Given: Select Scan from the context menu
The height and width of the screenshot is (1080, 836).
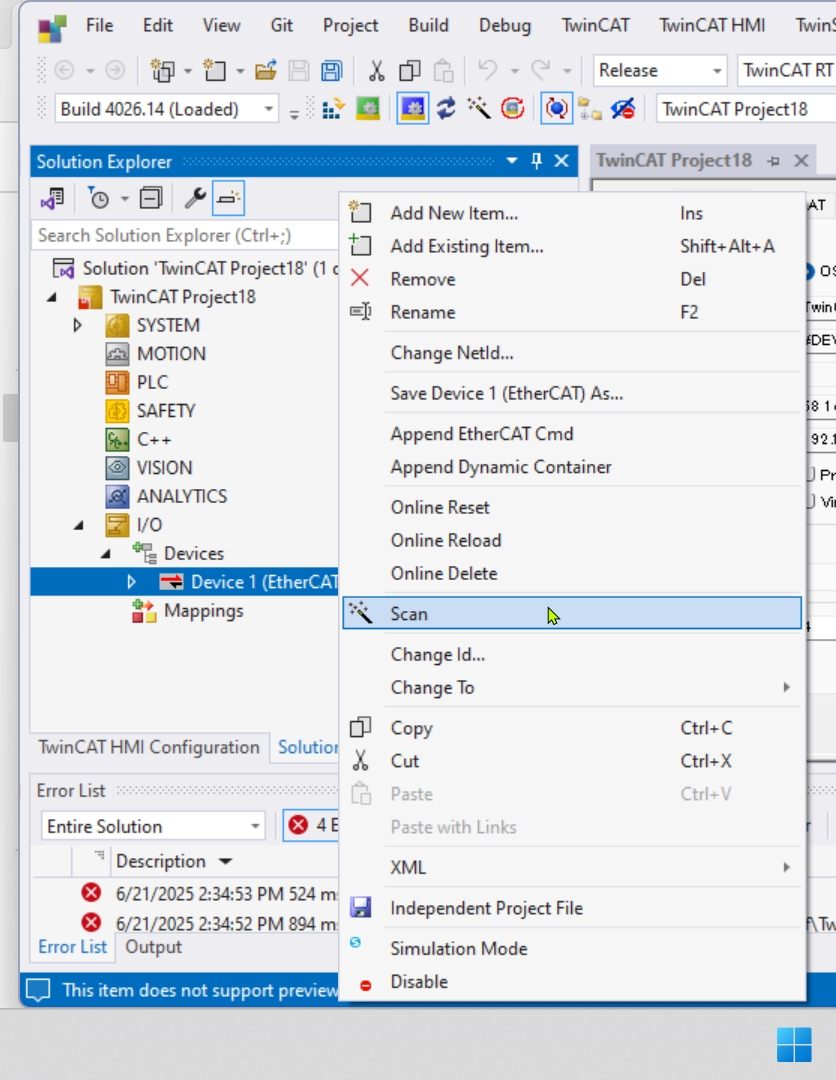Looking at the screenshot, I should click(x=572, y=613).
